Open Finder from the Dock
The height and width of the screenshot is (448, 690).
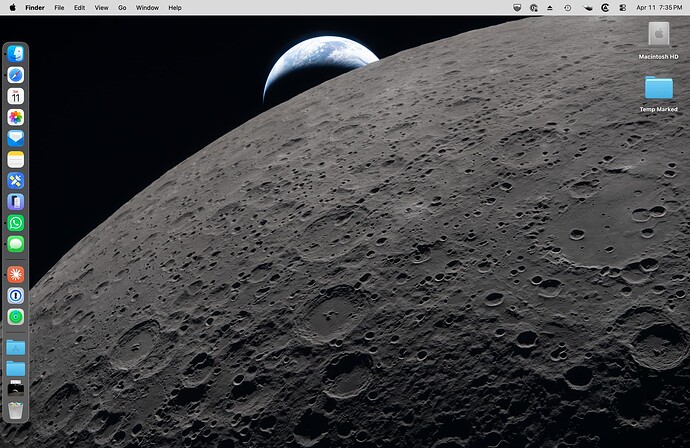tap(15, 54)
